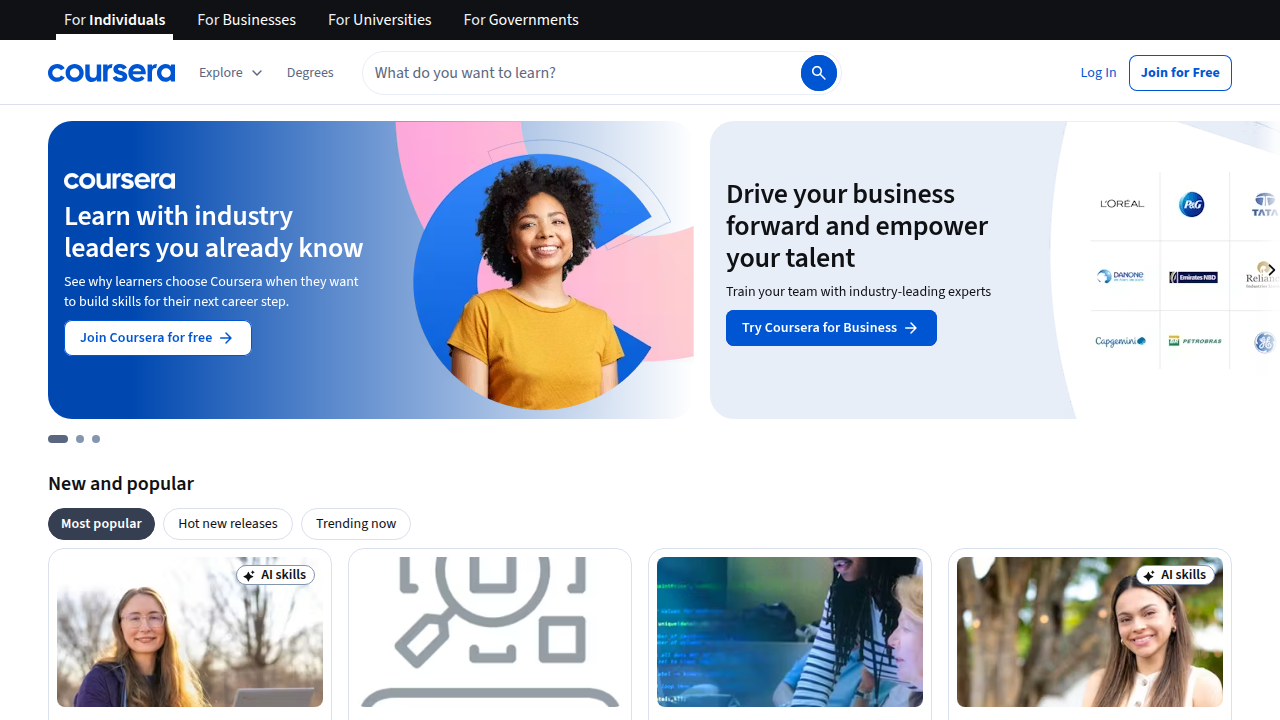Select the Hot new releases filter
This screenshot has height=720, width=1280.
click(228, 524)
